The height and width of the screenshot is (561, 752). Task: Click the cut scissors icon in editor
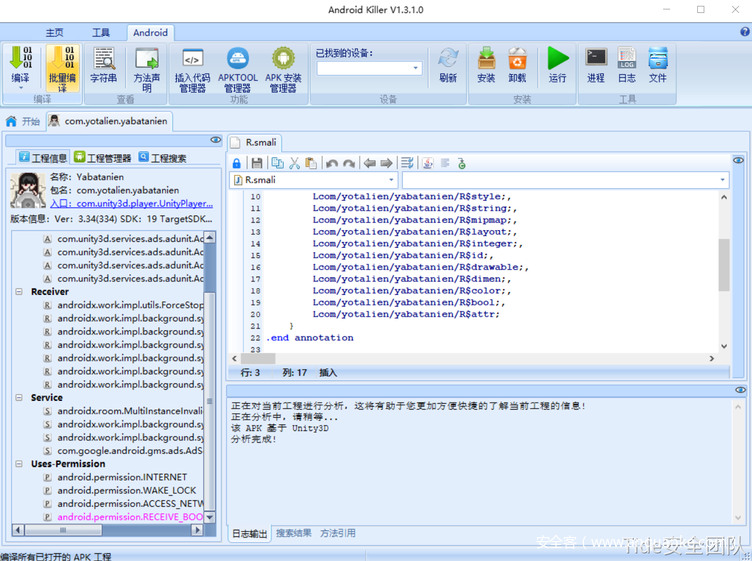pyautogui.click(x=294, y=163)
